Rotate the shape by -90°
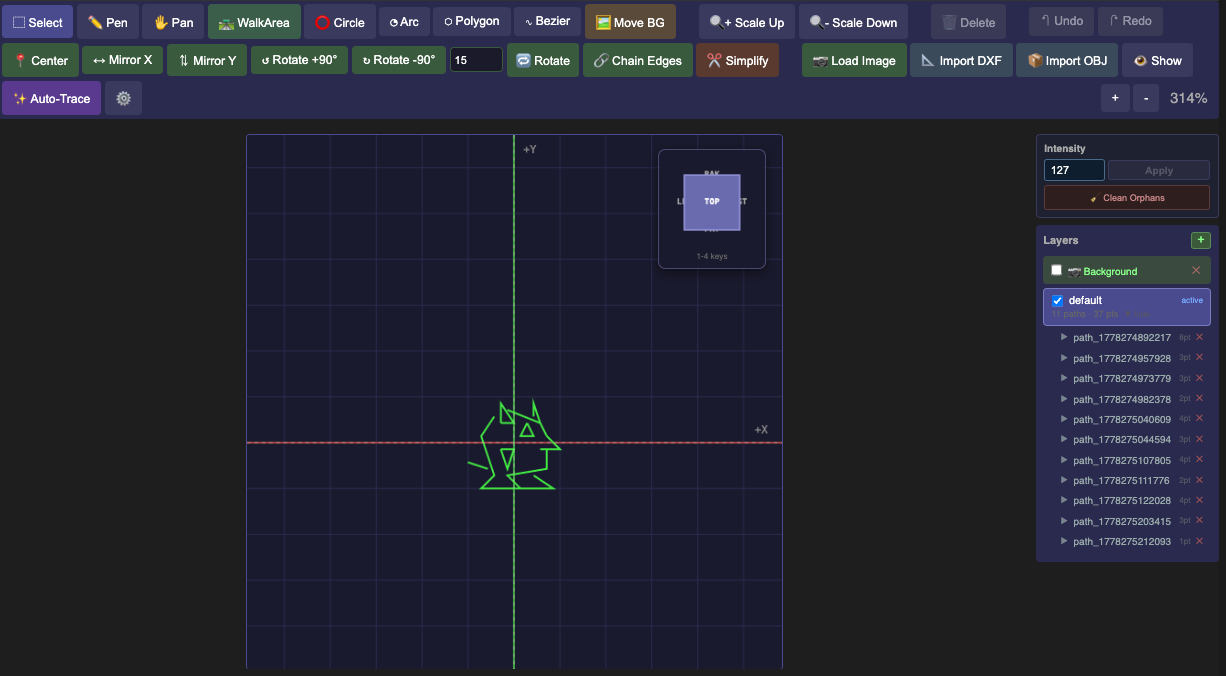The height and width of the screenshot is (676, 1226). tap(399, 60)
